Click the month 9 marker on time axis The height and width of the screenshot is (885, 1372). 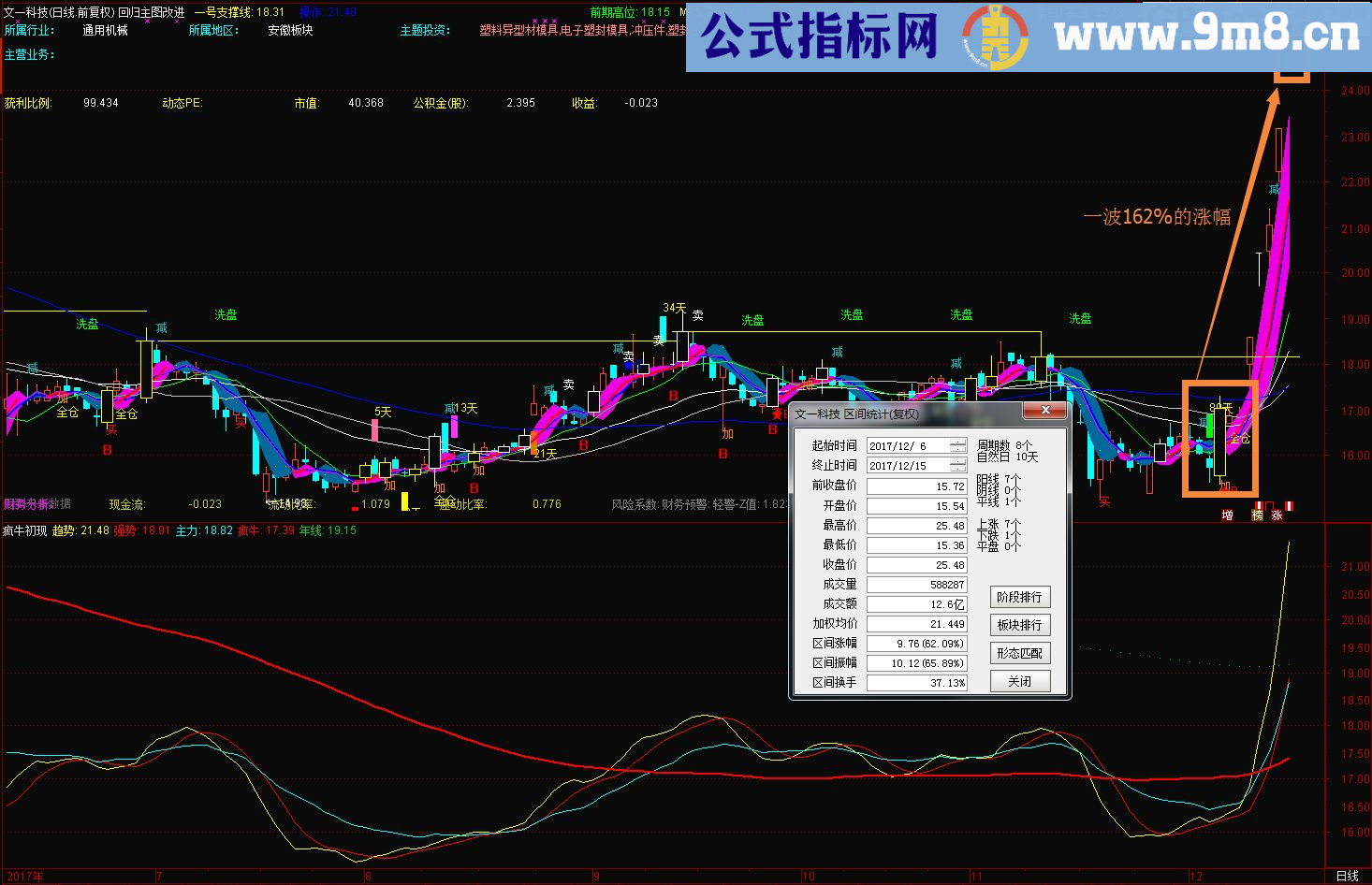[596, 877]
